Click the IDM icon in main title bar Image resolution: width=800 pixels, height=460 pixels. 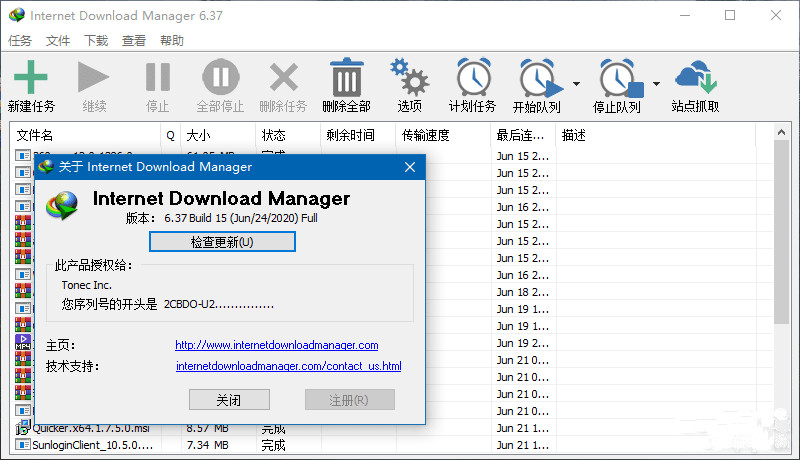pyautogui.click(x=17, y=15)
